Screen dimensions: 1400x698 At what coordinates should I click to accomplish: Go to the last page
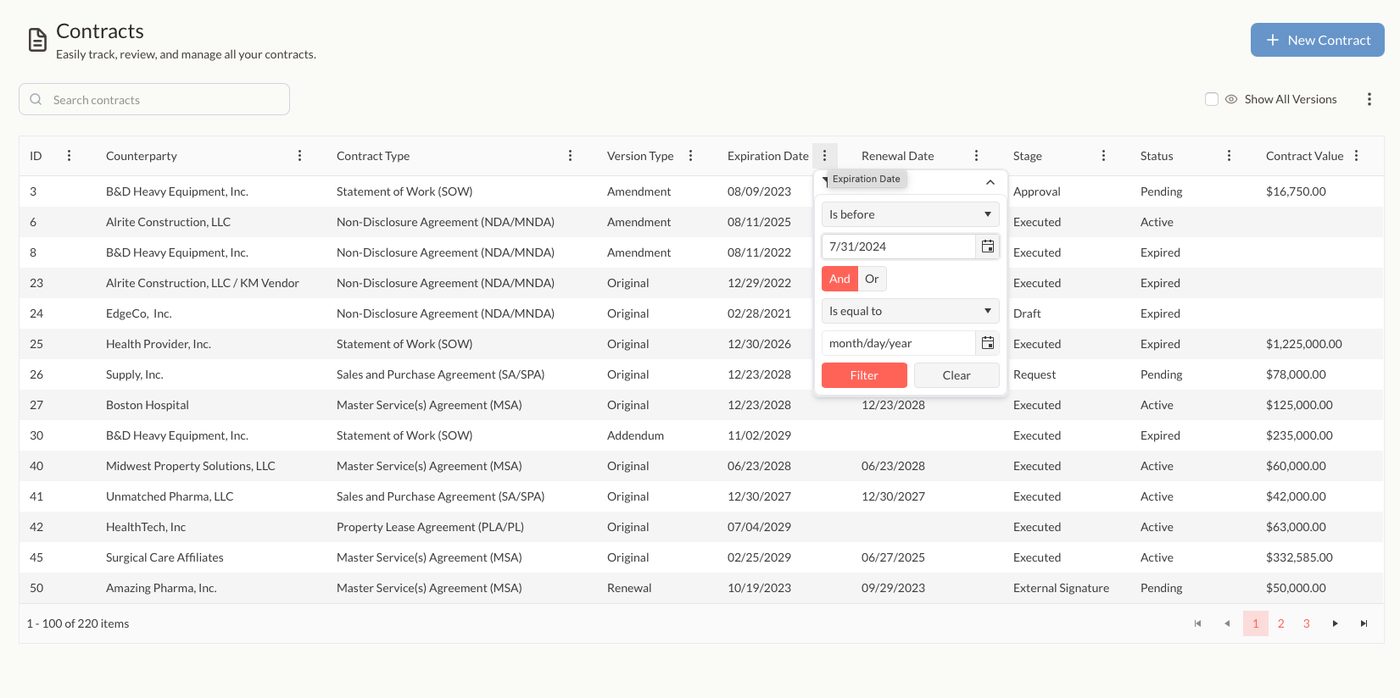tap(1363, 623)
